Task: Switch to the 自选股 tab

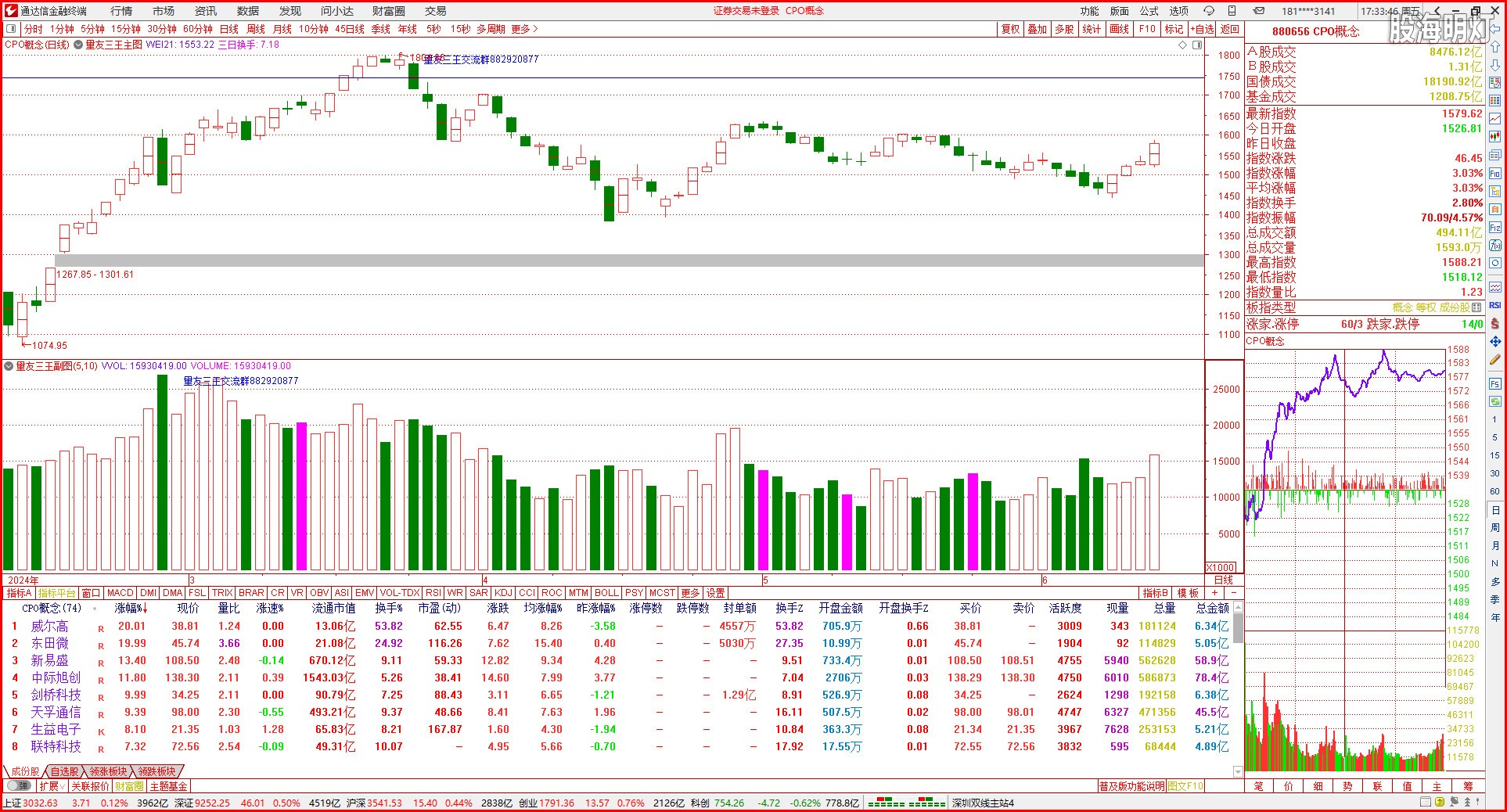Action: 65,771
